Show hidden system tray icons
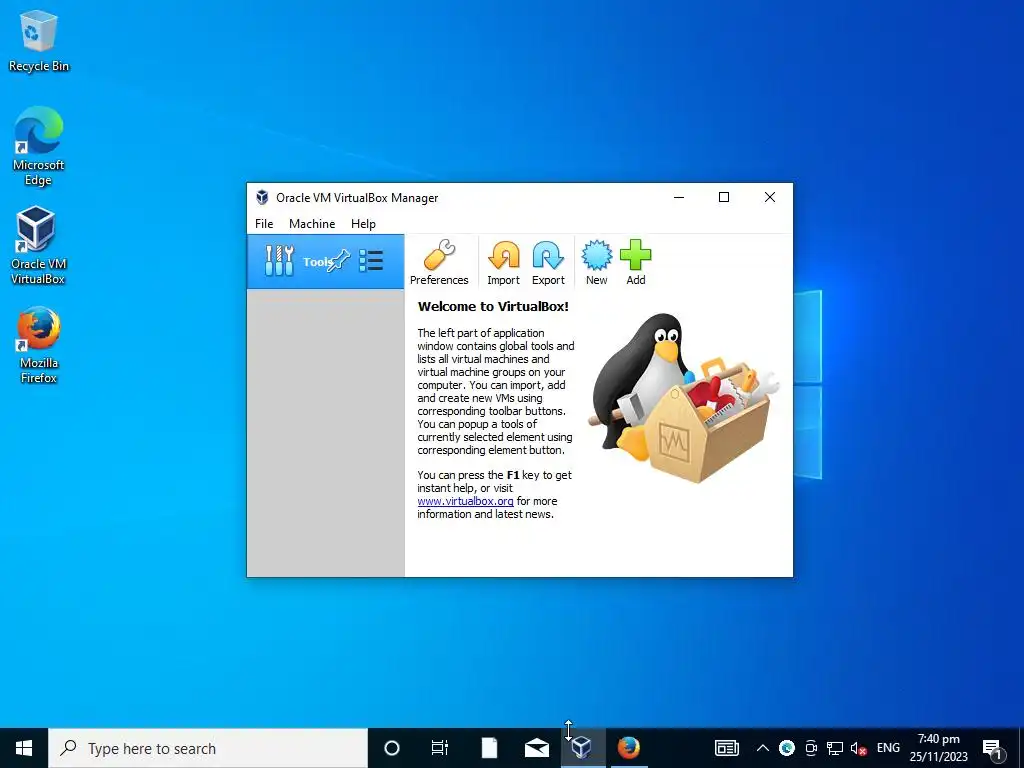Image resolution: width=1024 pixels, height=768 pixels. [x=762, y=748]
